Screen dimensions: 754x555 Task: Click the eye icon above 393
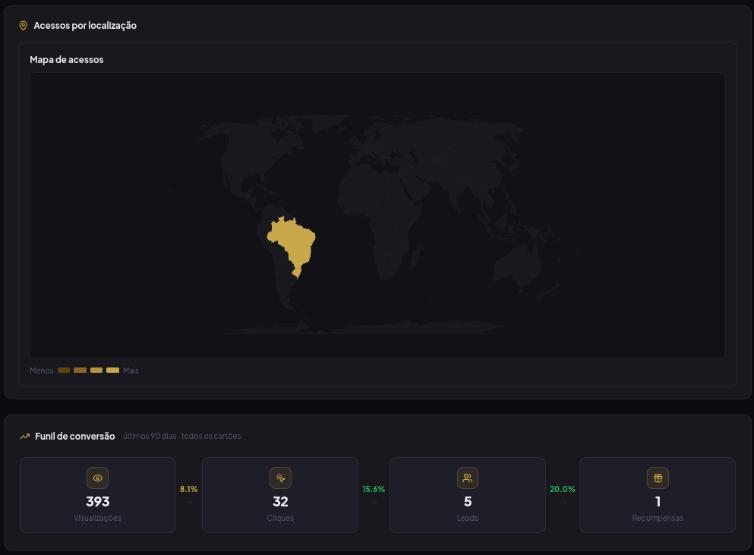tap(98, 478)
